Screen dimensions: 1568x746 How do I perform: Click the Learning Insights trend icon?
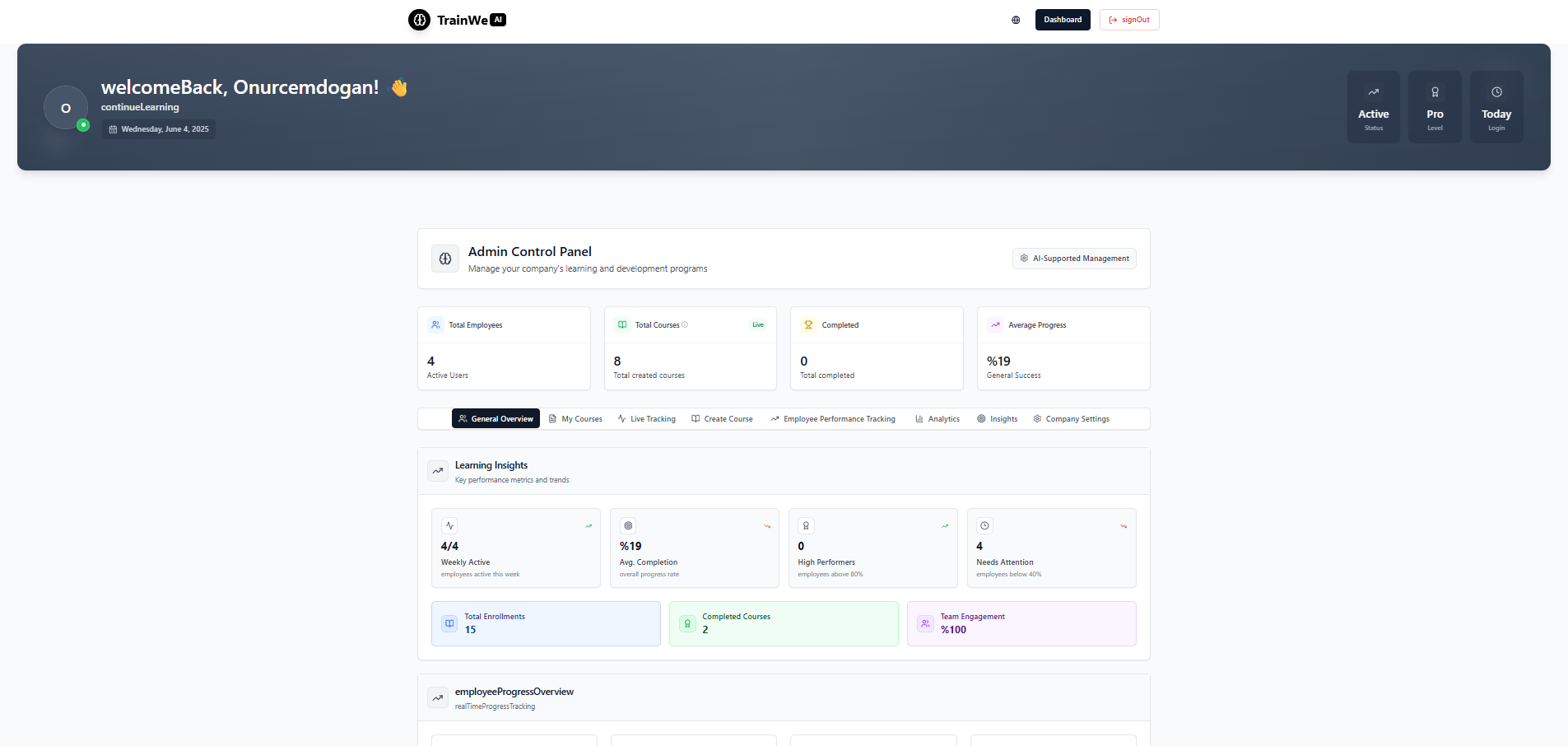tap(438, 471)
